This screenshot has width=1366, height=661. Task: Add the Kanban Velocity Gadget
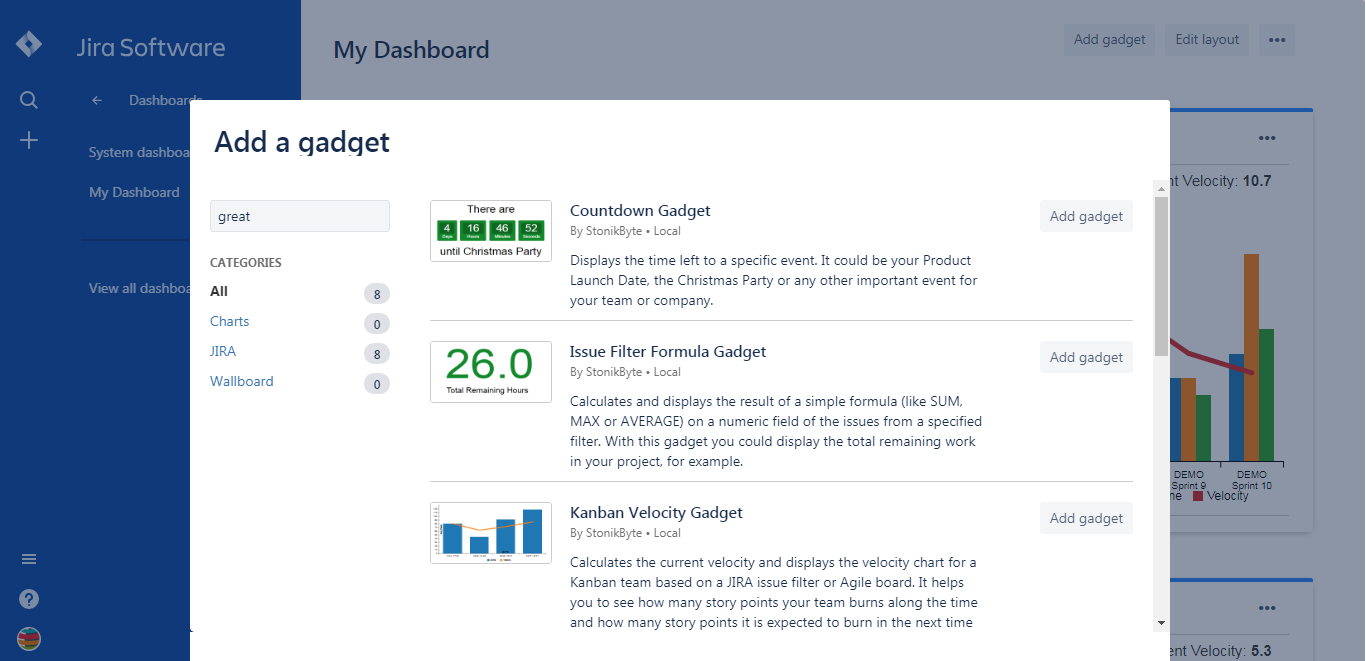(1086, 518)
